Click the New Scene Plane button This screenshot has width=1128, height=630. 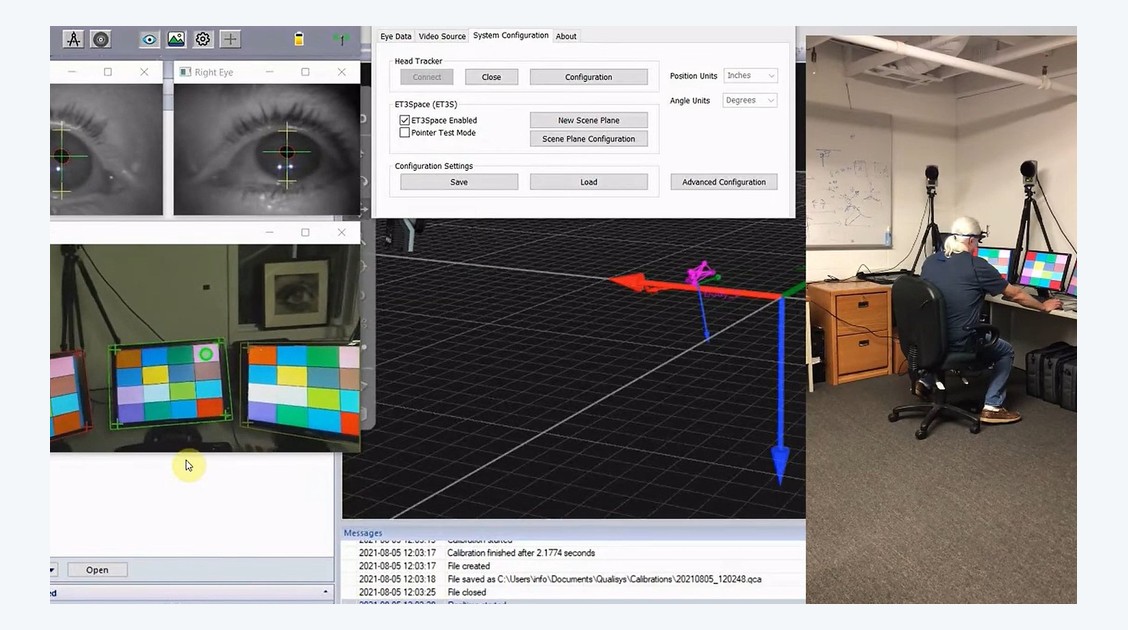588,120
